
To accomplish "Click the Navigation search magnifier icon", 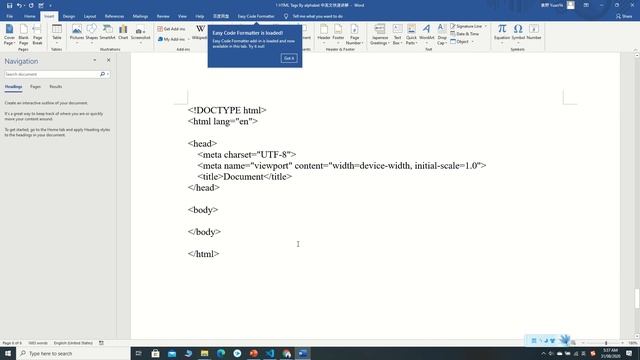I will 102,74.
